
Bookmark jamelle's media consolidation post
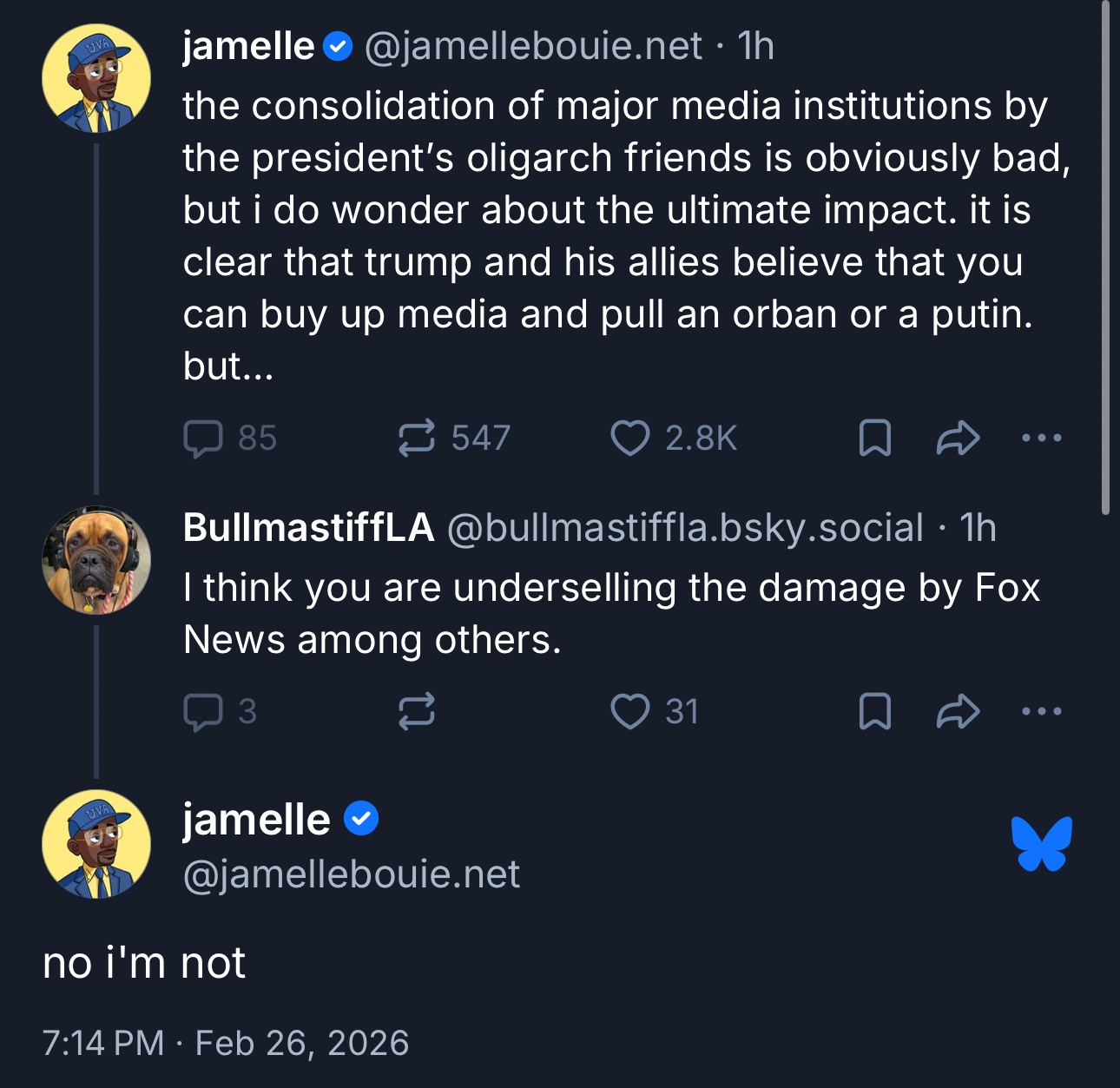pos(874,438)
